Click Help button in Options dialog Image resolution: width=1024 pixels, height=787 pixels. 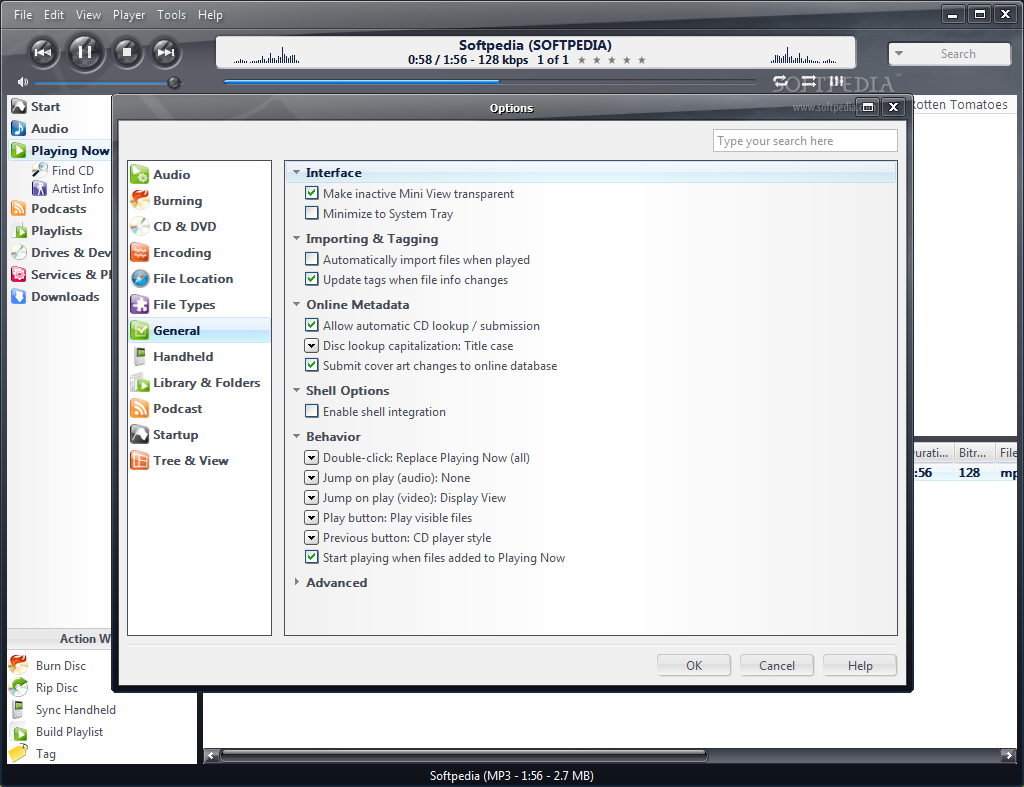click(859, 666)
